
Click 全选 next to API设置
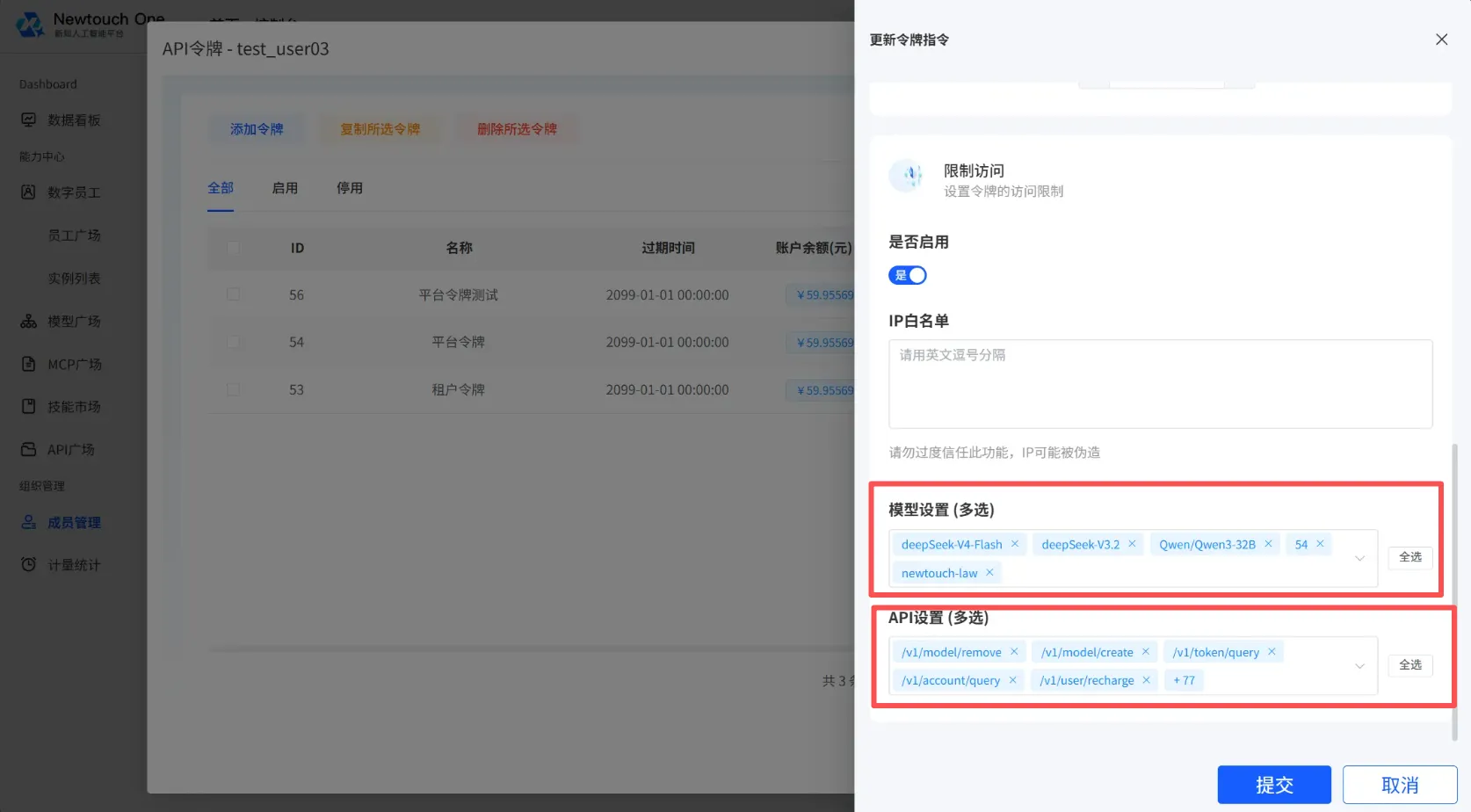1410,665
